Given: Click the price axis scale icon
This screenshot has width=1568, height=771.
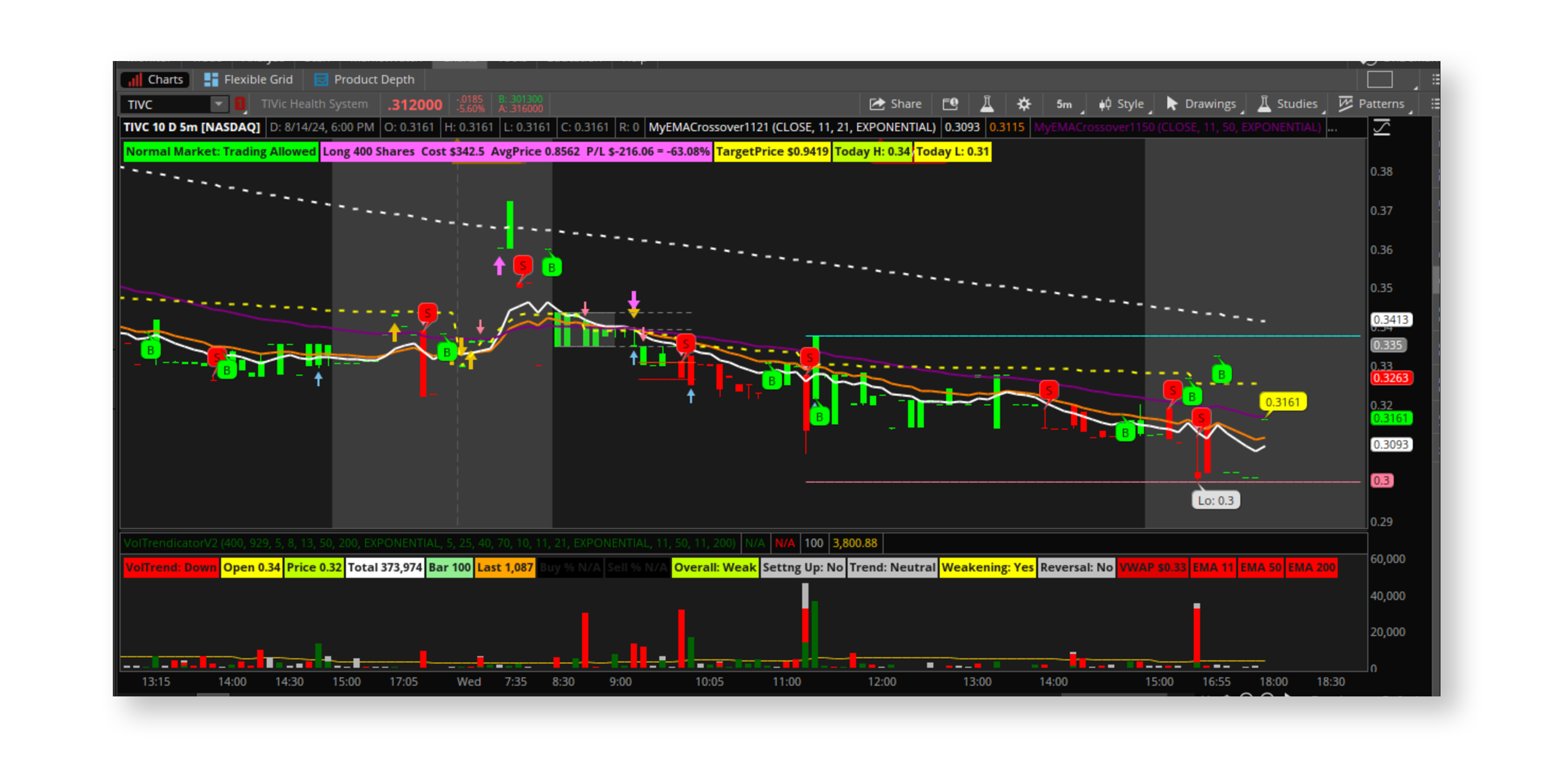Looking at the screenshot, I should coord(1381,128).
